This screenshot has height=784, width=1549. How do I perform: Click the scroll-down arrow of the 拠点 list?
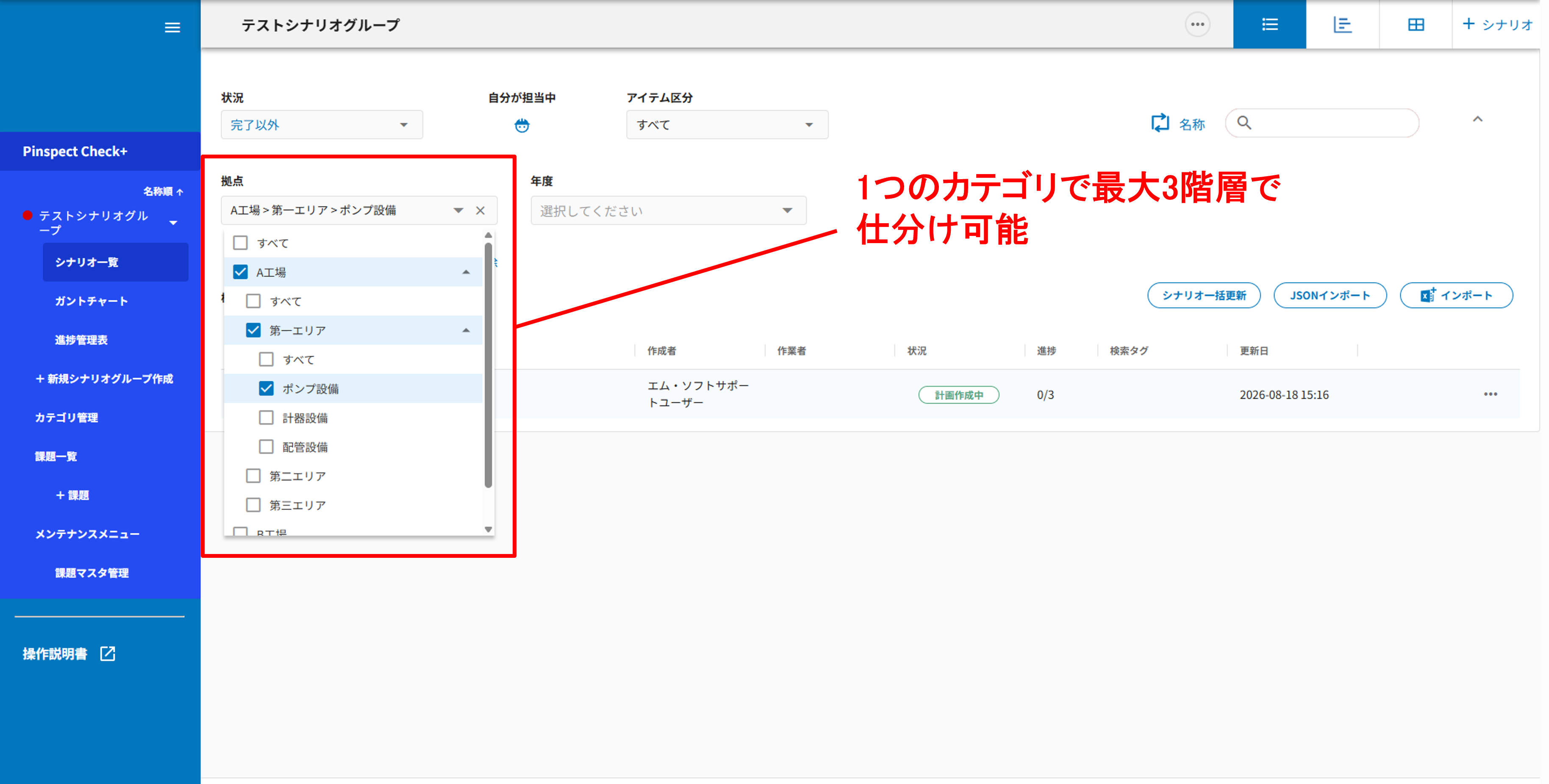pos(488,530)
